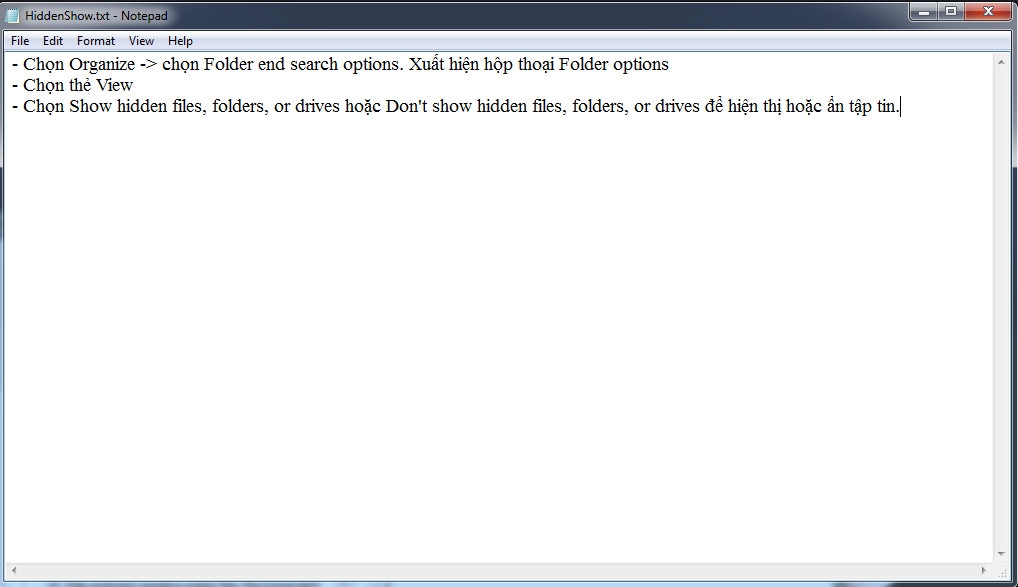Open the Edit menu
The height and width of the screenshot is (587, 1018).
[x=53, y=41]
